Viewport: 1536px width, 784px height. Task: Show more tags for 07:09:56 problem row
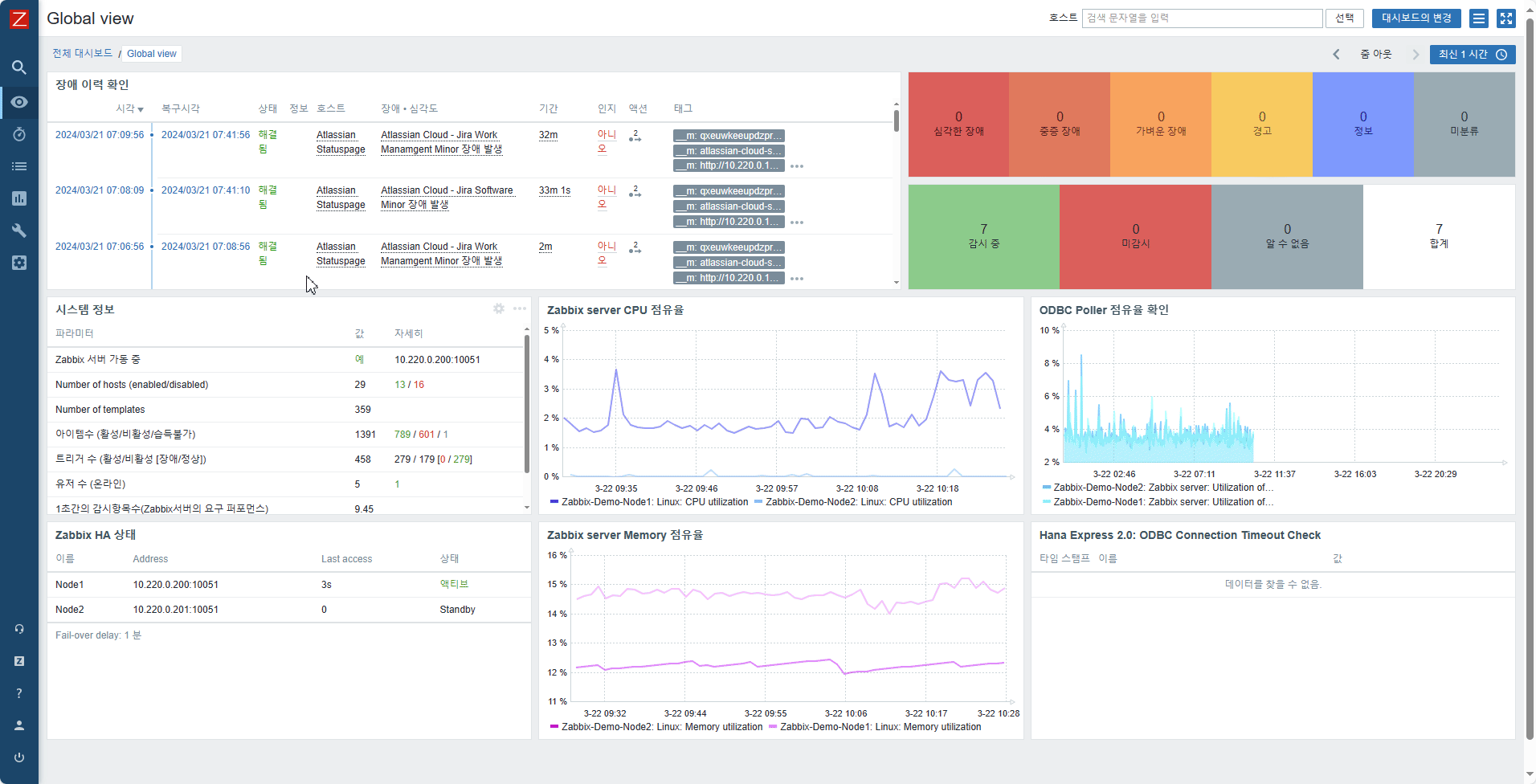point(797,166)
